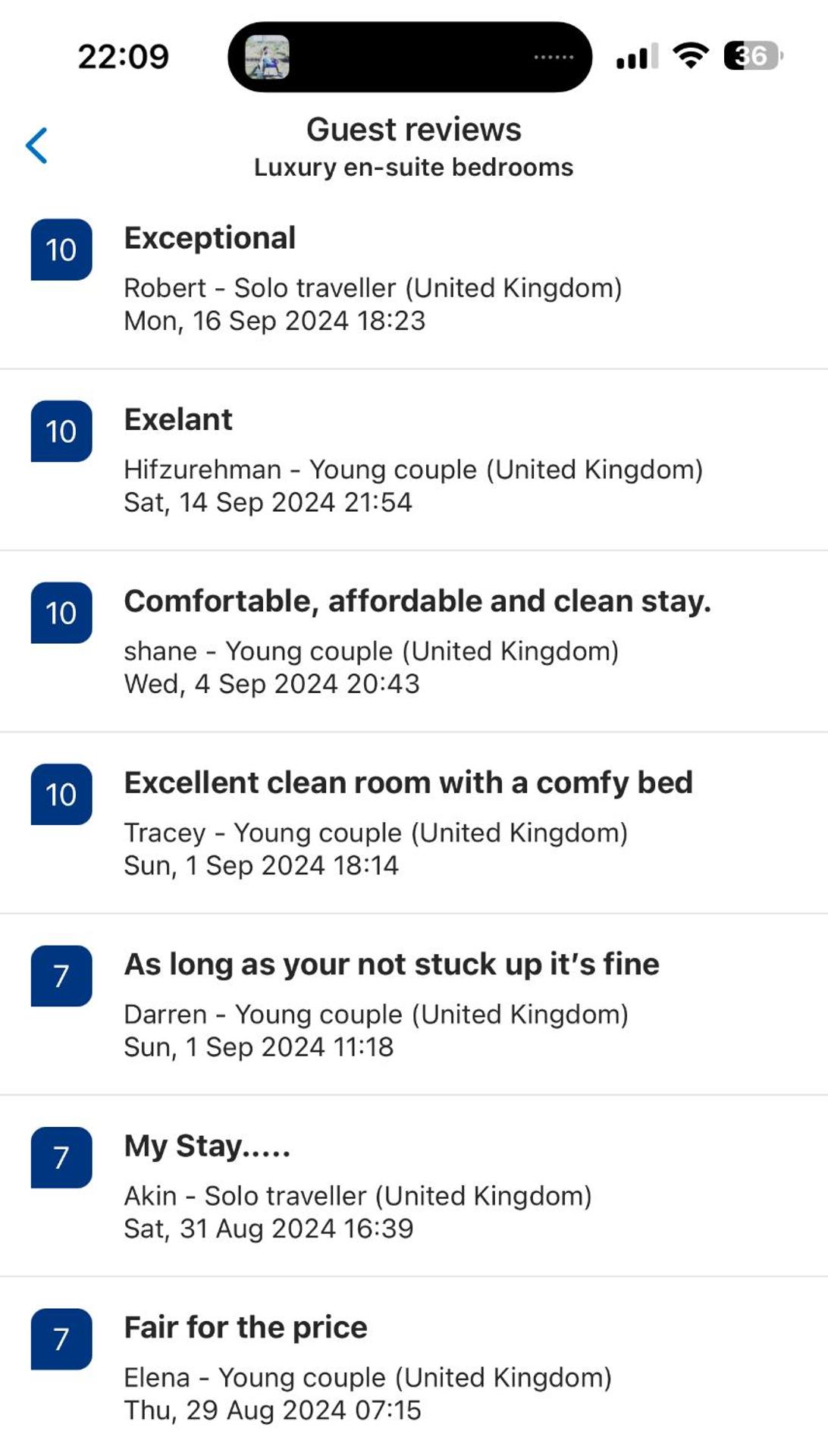The image size is (828, 1456).
Task: Tap the battery level indicator
Action: point(752,55)
